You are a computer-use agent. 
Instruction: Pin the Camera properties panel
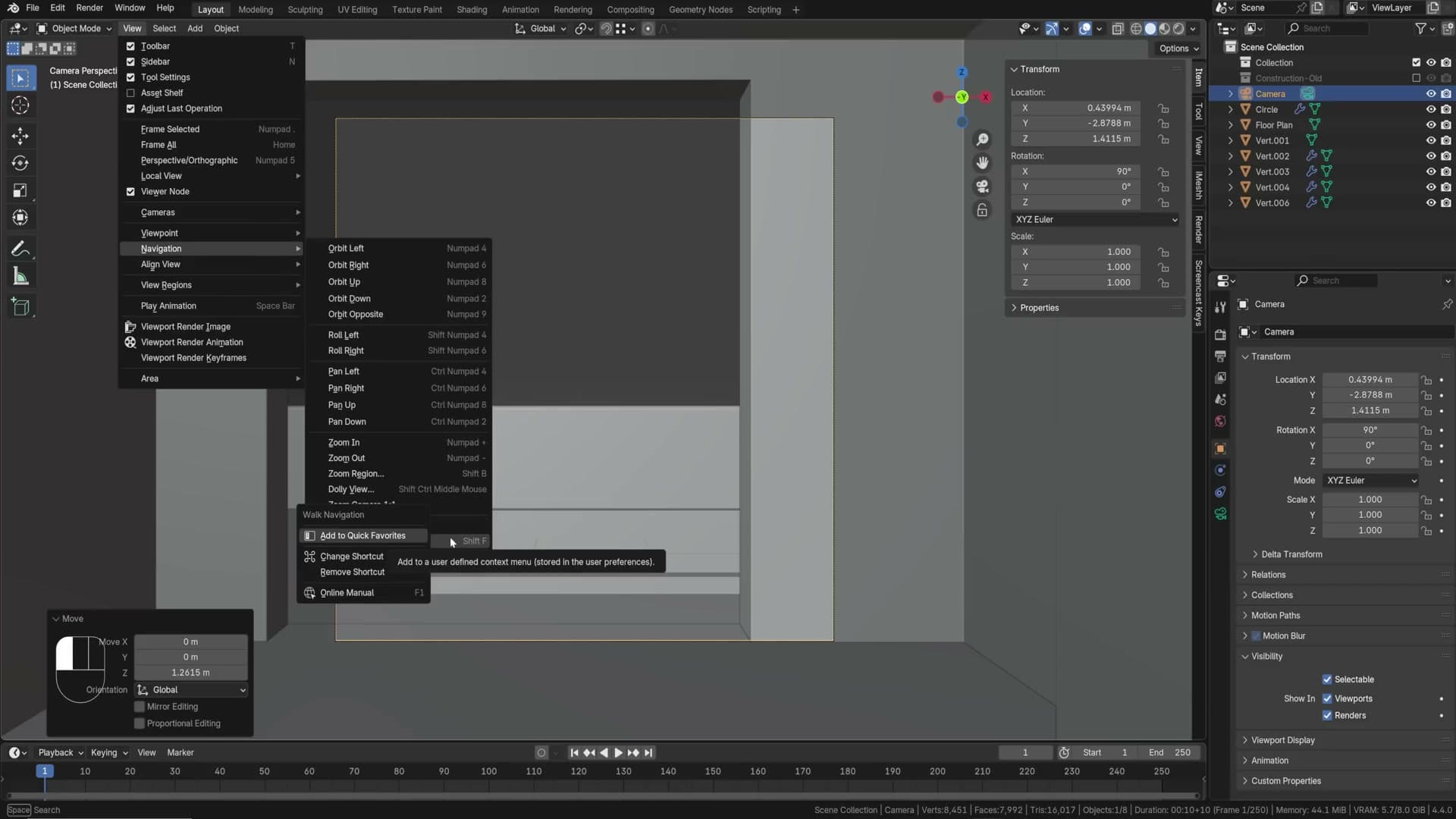tap(1447, 304)
